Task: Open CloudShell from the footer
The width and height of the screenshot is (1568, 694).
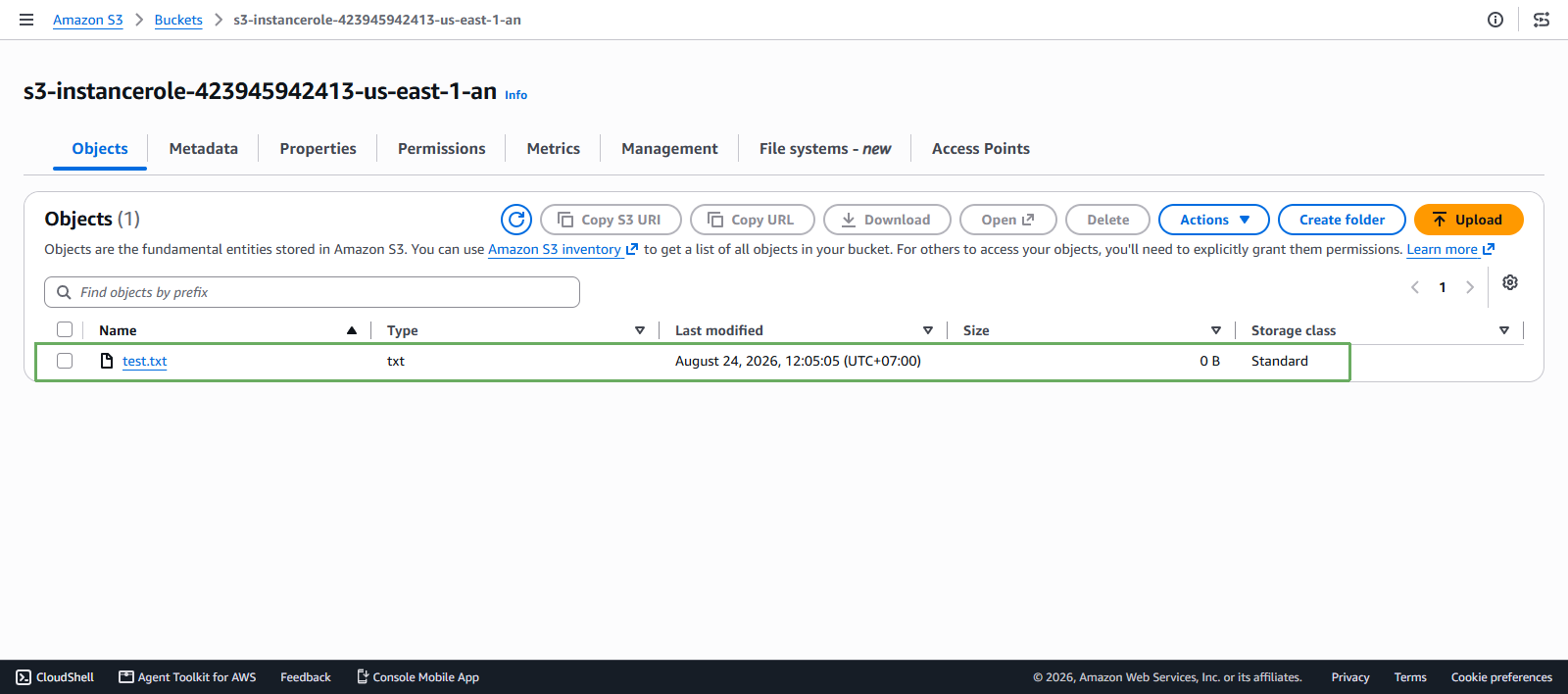Action: point(55,677)
